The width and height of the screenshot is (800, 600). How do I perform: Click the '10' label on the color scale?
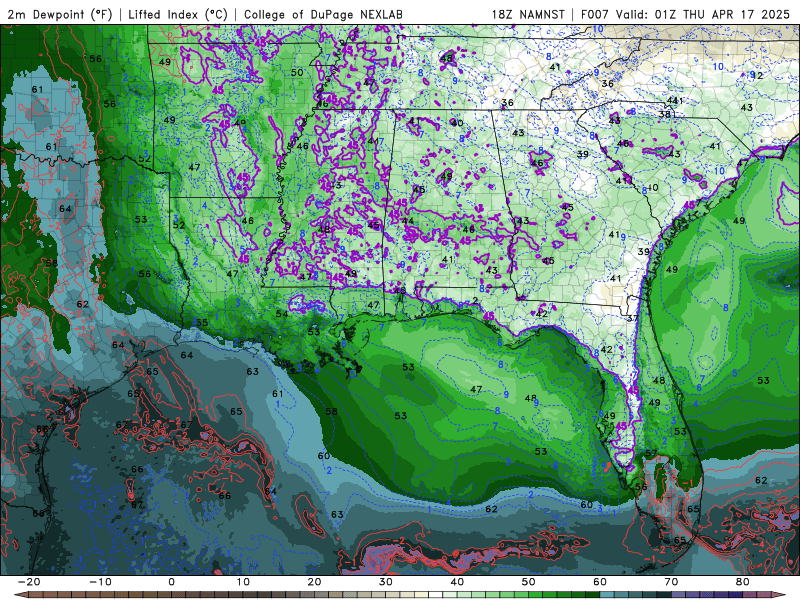(243, 582)
